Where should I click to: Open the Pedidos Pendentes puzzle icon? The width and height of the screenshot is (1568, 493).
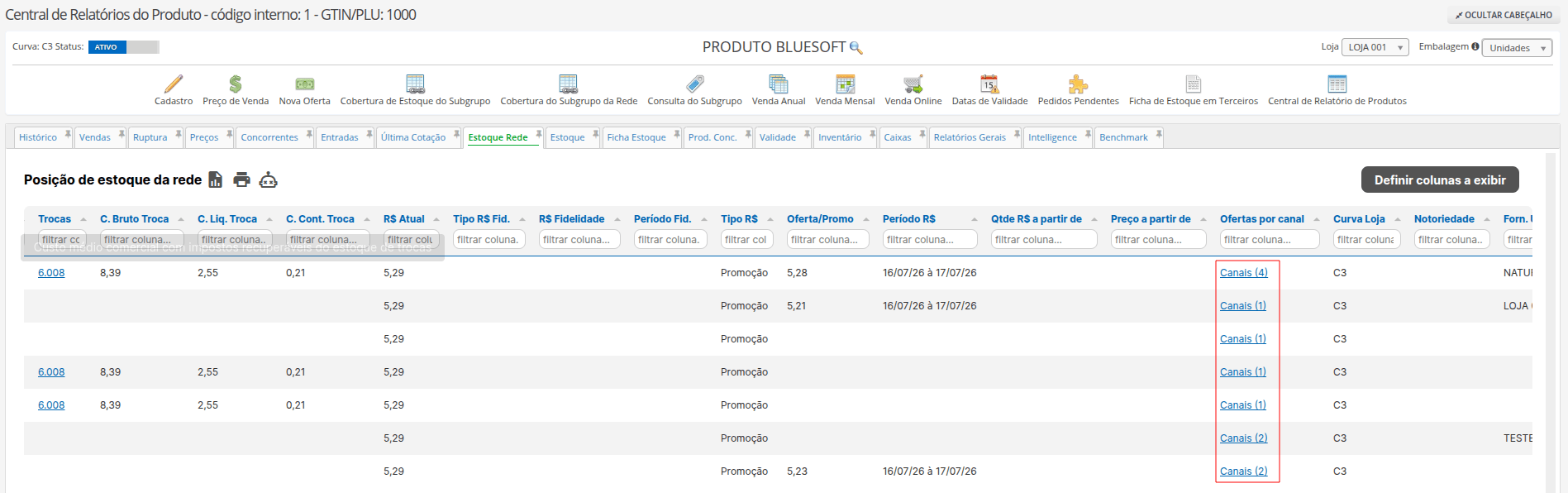click(x=1078, y=84)
